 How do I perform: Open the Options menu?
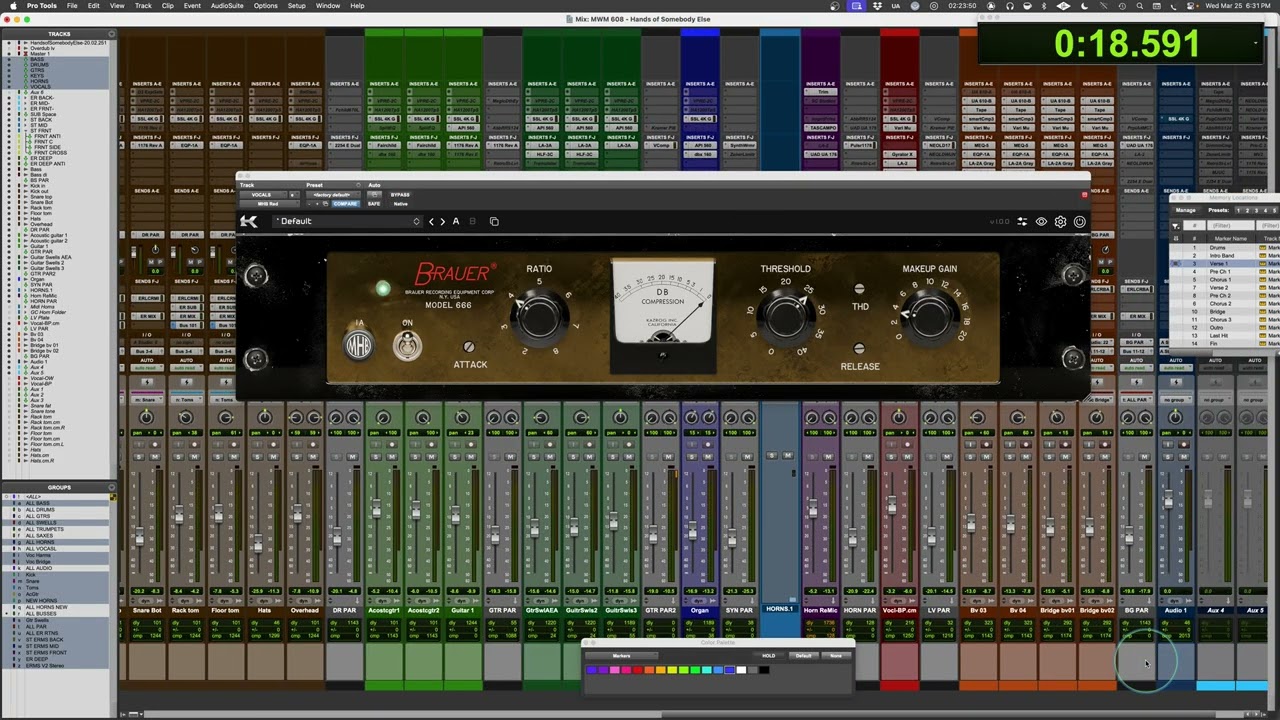[265, 6]
